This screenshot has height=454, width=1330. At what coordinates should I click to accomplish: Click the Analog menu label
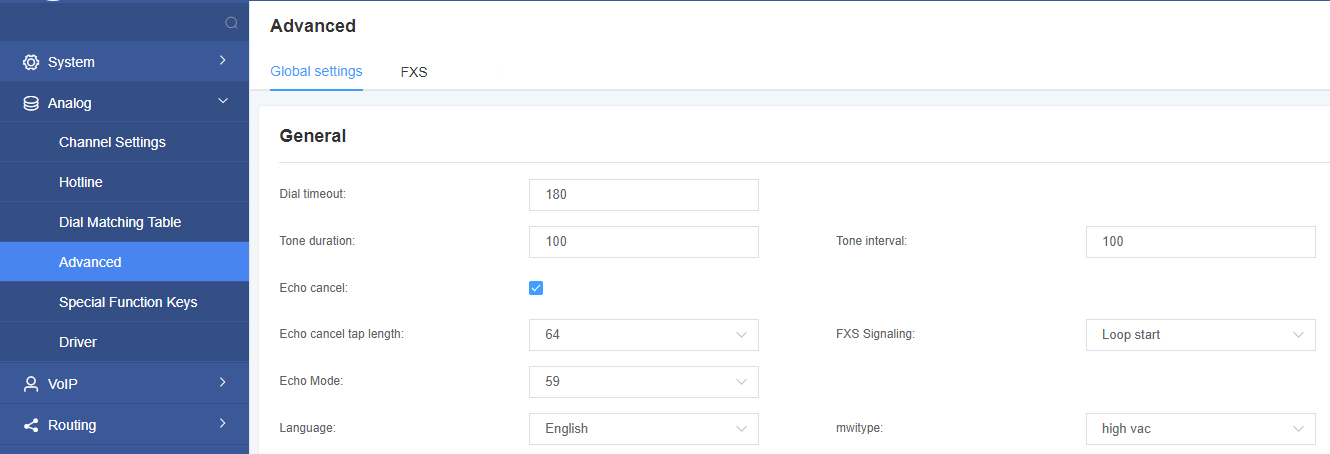[70, 103]
